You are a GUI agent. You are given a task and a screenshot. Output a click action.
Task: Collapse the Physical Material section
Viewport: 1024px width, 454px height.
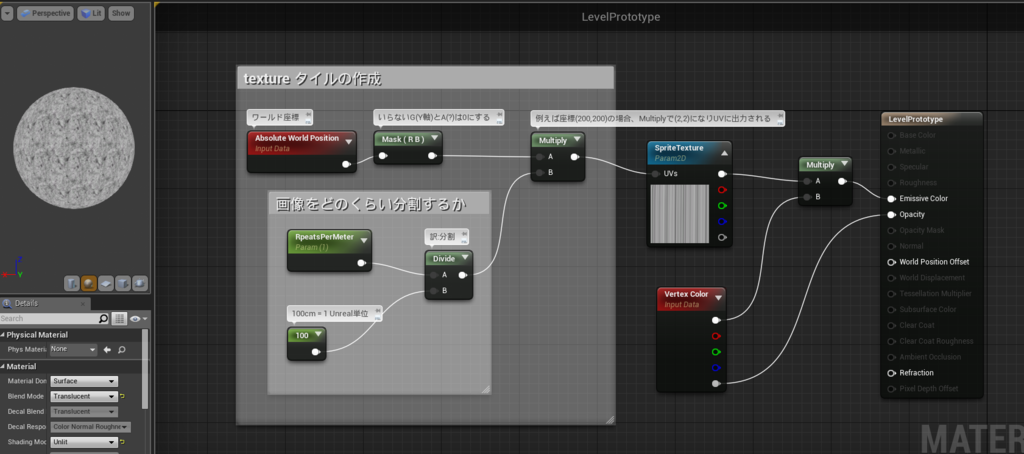(x=3, y=335)
